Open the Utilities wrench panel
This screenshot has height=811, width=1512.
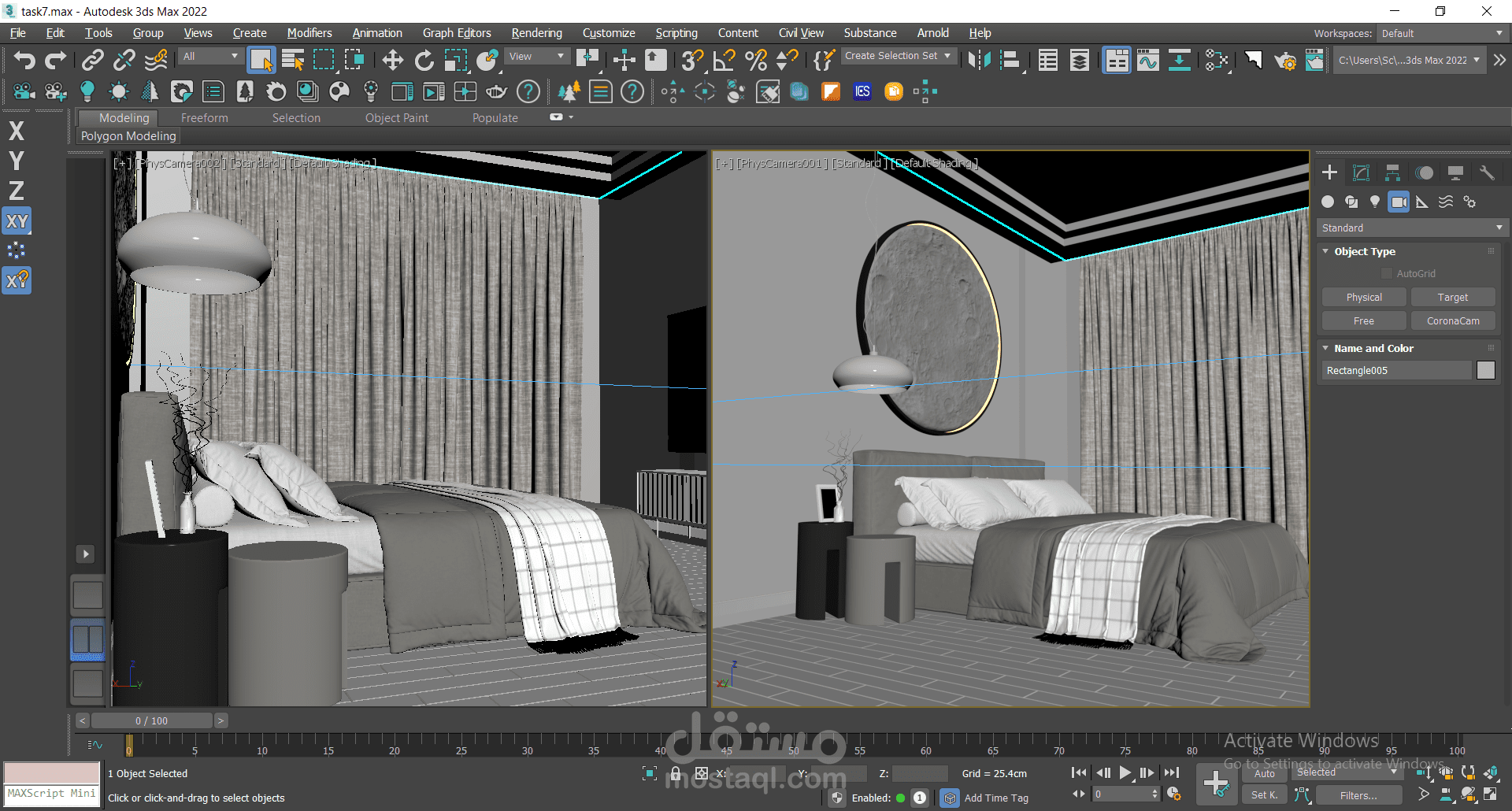(1487, 173)
